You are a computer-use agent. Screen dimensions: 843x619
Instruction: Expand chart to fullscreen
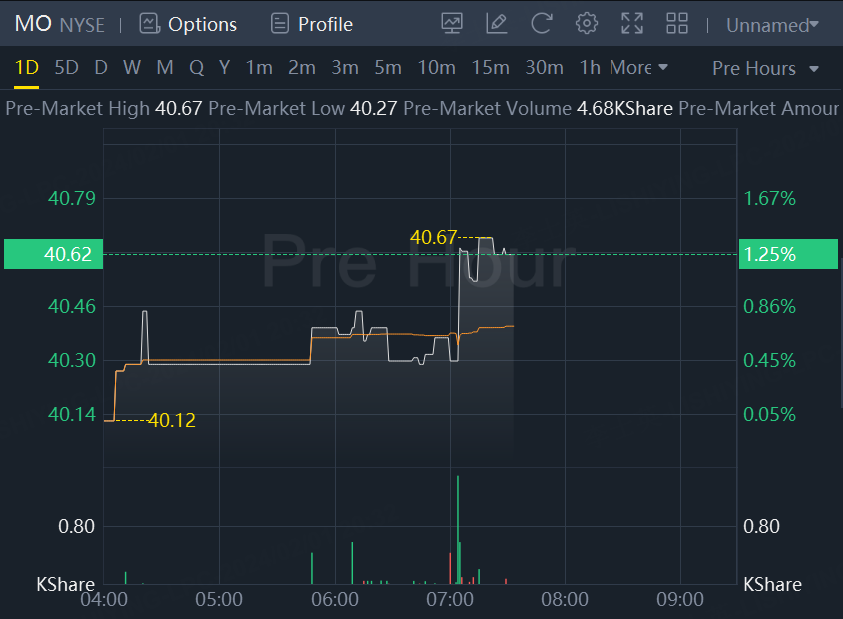632,24
